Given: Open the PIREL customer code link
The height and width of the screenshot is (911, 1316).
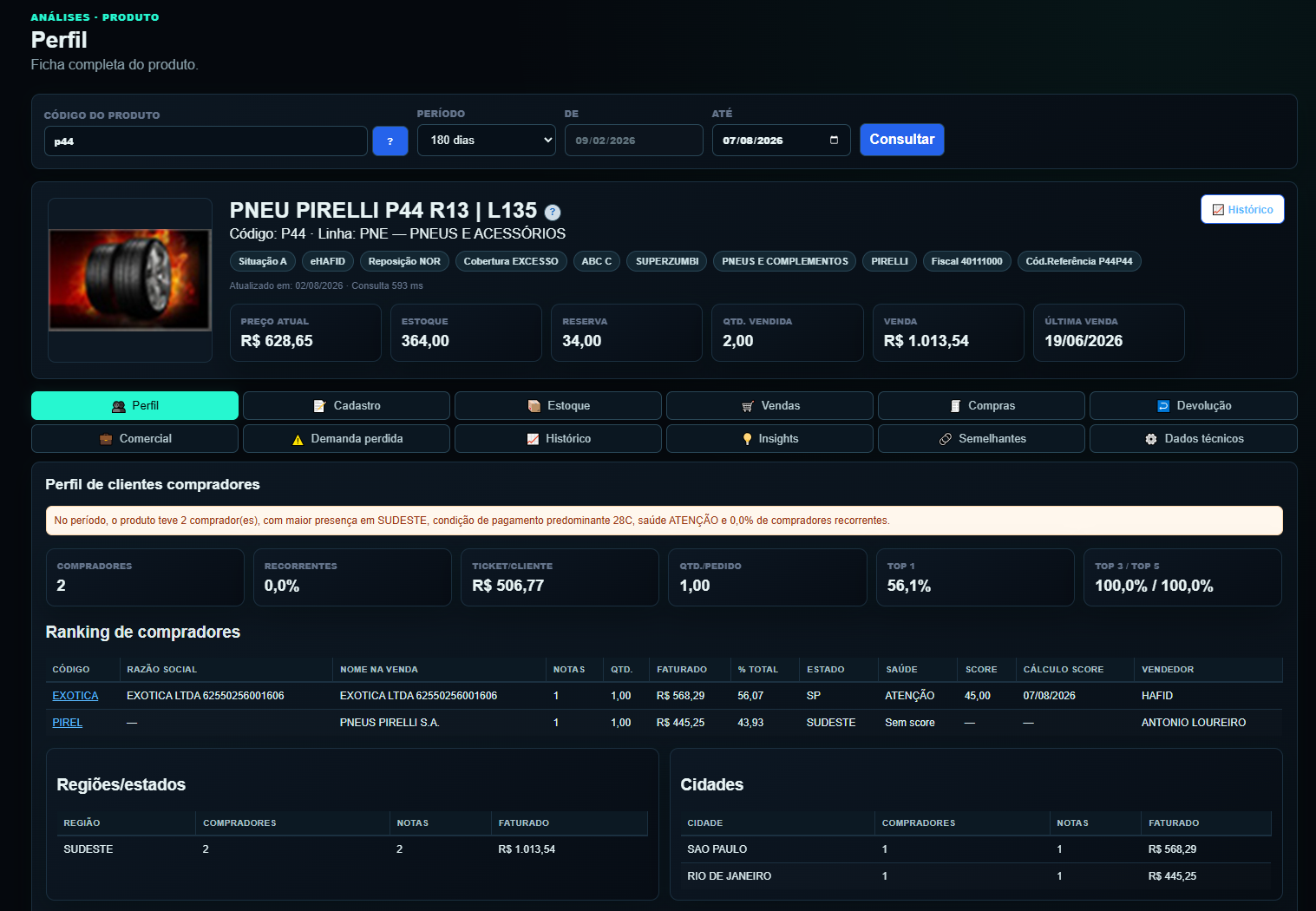Looking at the screenshot, I should [x=68, y=723].
